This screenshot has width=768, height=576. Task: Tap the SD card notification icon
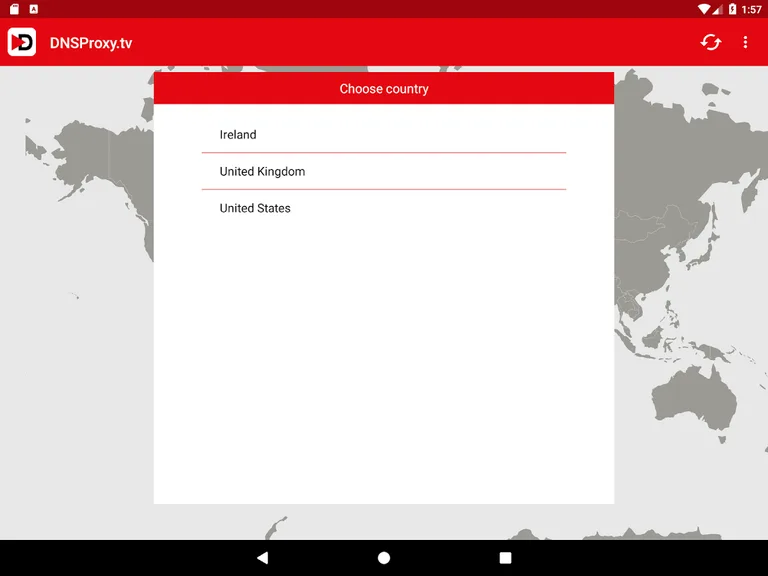click(x=14, y=9)
